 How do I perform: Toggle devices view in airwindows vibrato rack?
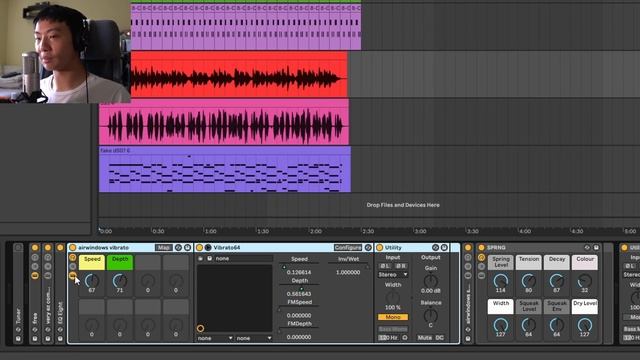[x=73, y=275]
